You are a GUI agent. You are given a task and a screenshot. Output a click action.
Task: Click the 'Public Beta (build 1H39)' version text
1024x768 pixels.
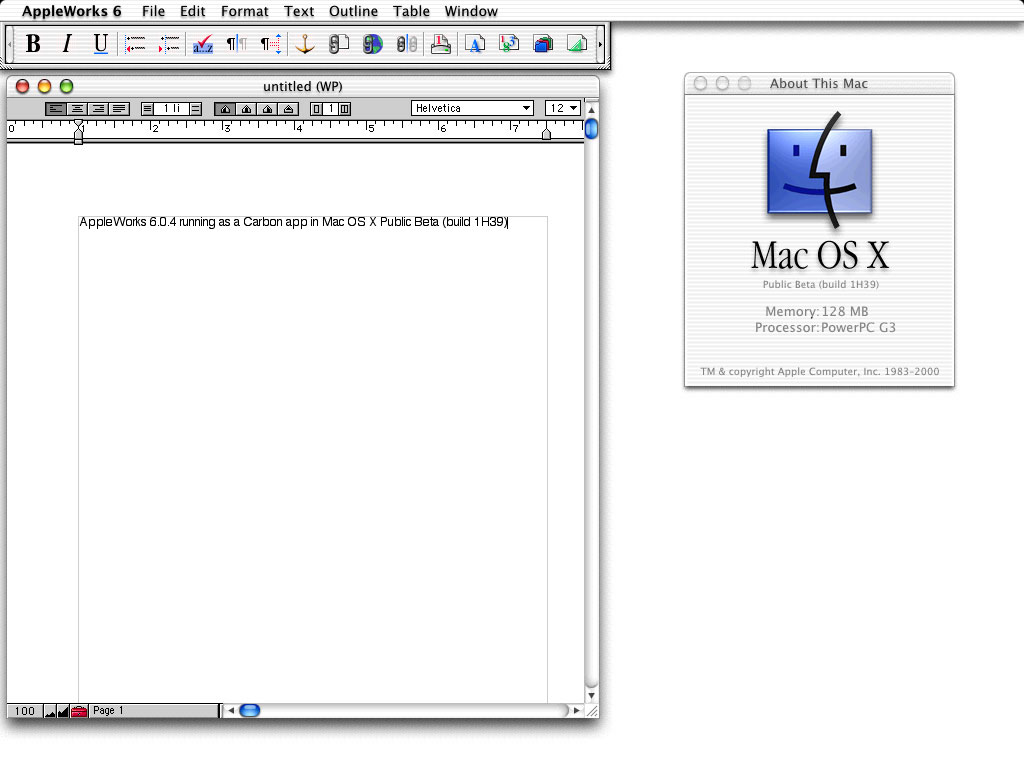click(820, 284)
